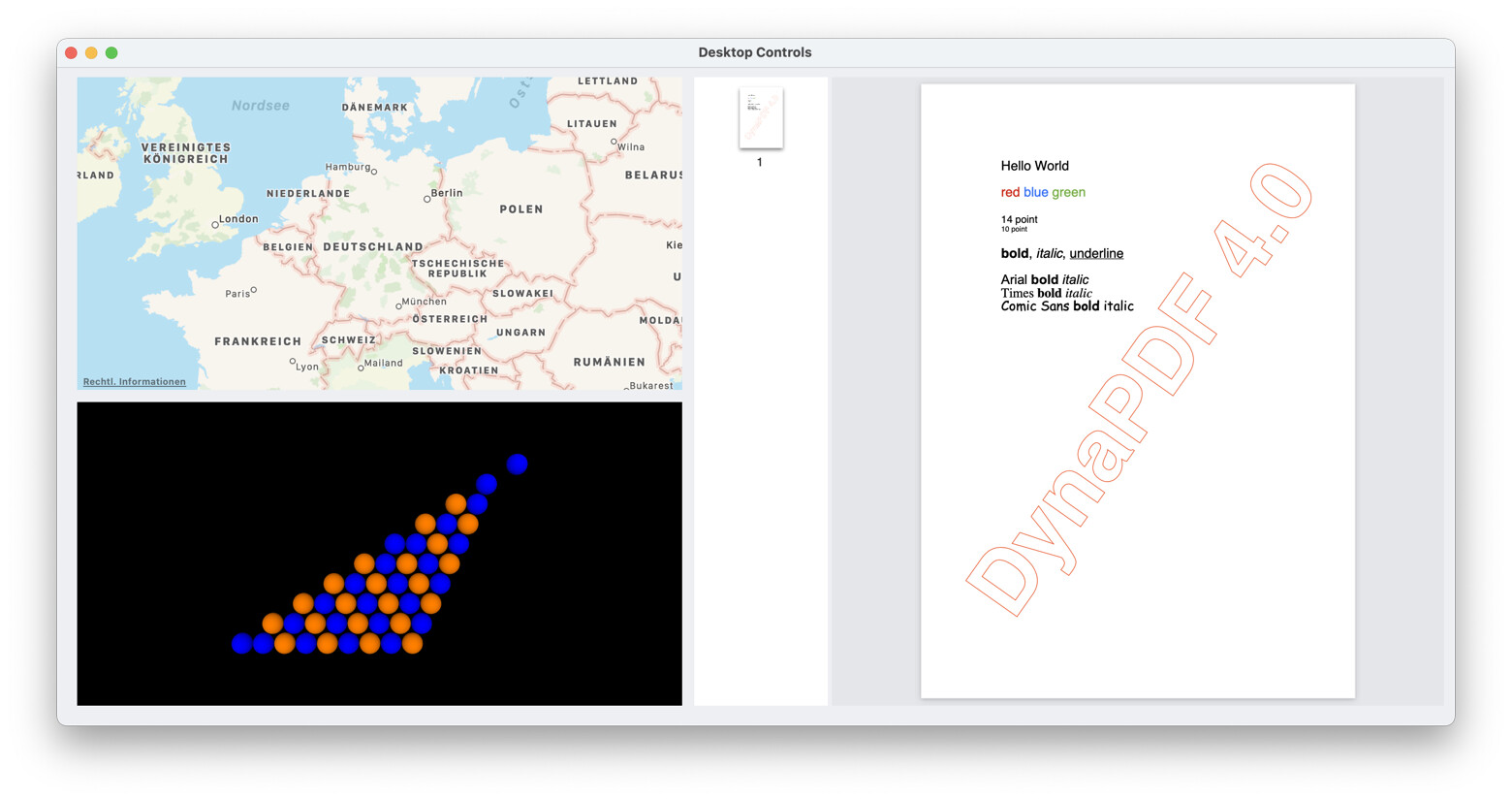Click the Hamburg city marker

374,172
